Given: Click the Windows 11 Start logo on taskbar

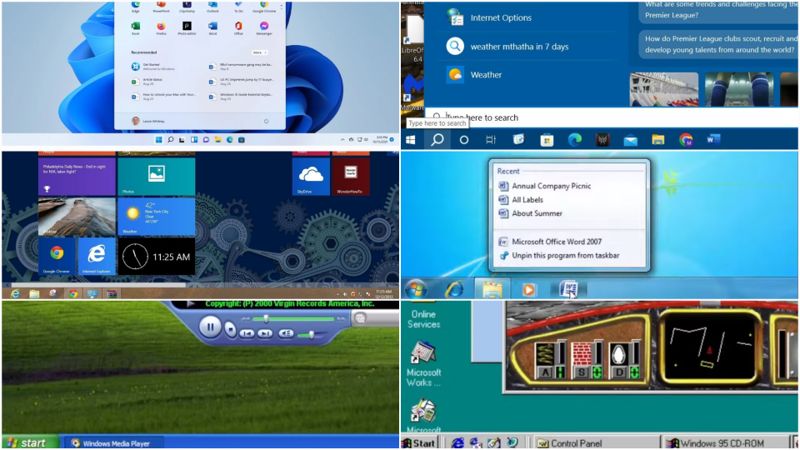Looking at the screenshot, I should 159,140.
